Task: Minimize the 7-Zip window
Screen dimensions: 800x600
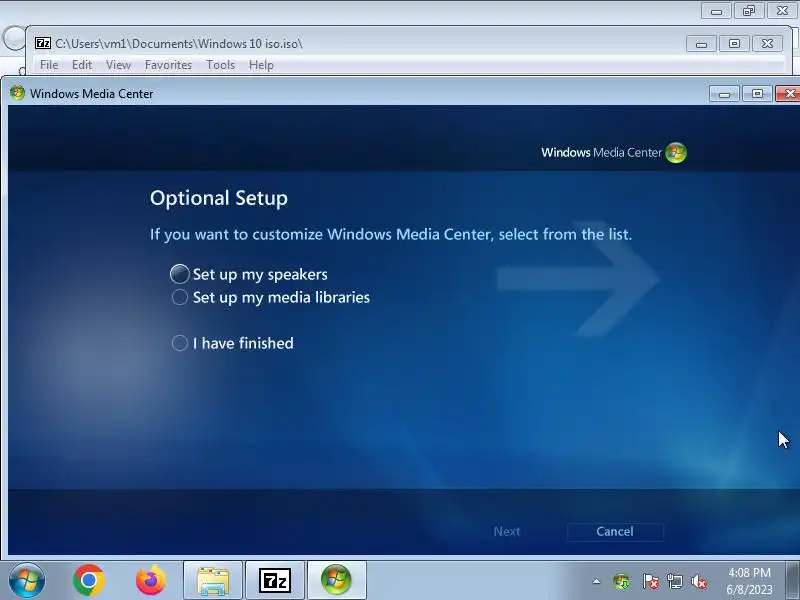Action: click(701, 44)
